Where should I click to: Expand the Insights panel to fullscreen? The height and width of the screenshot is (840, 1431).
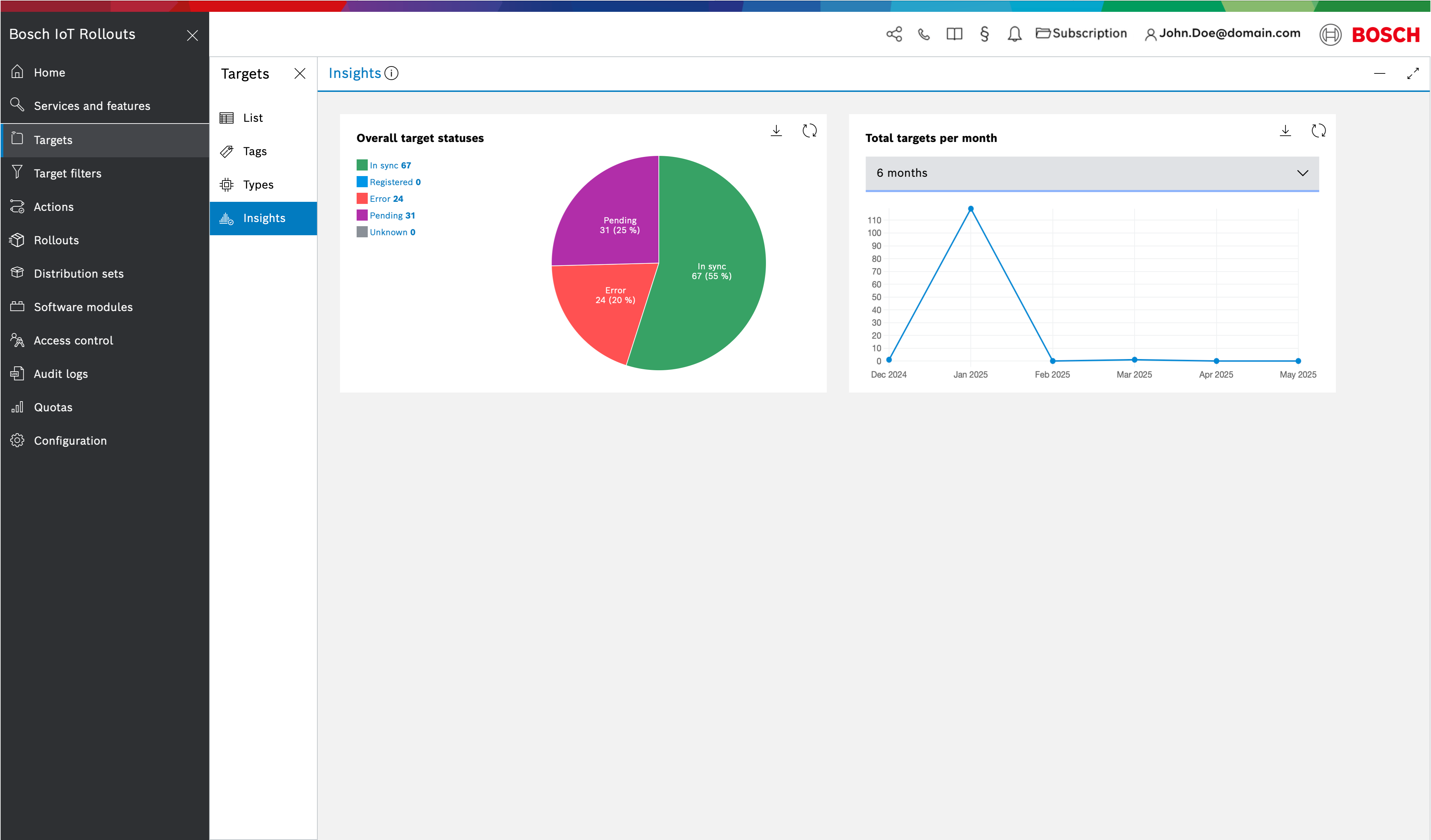(1412, 74)
